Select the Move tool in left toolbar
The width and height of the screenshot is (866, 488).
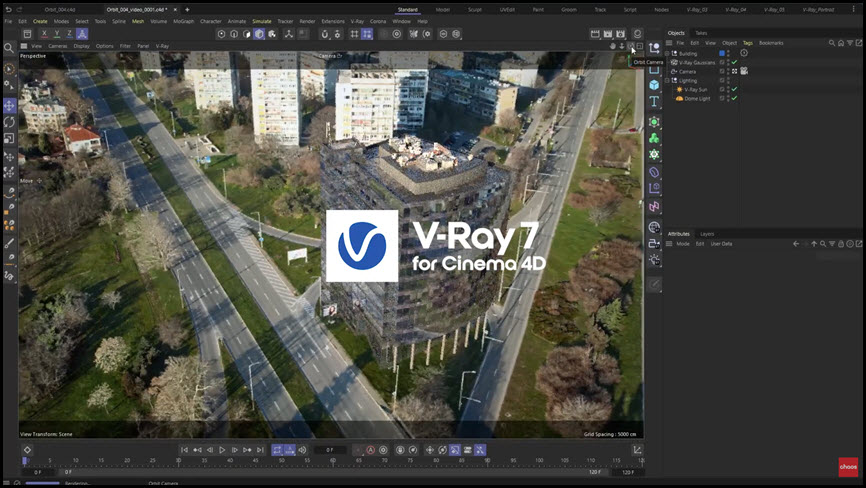(9, 105)
